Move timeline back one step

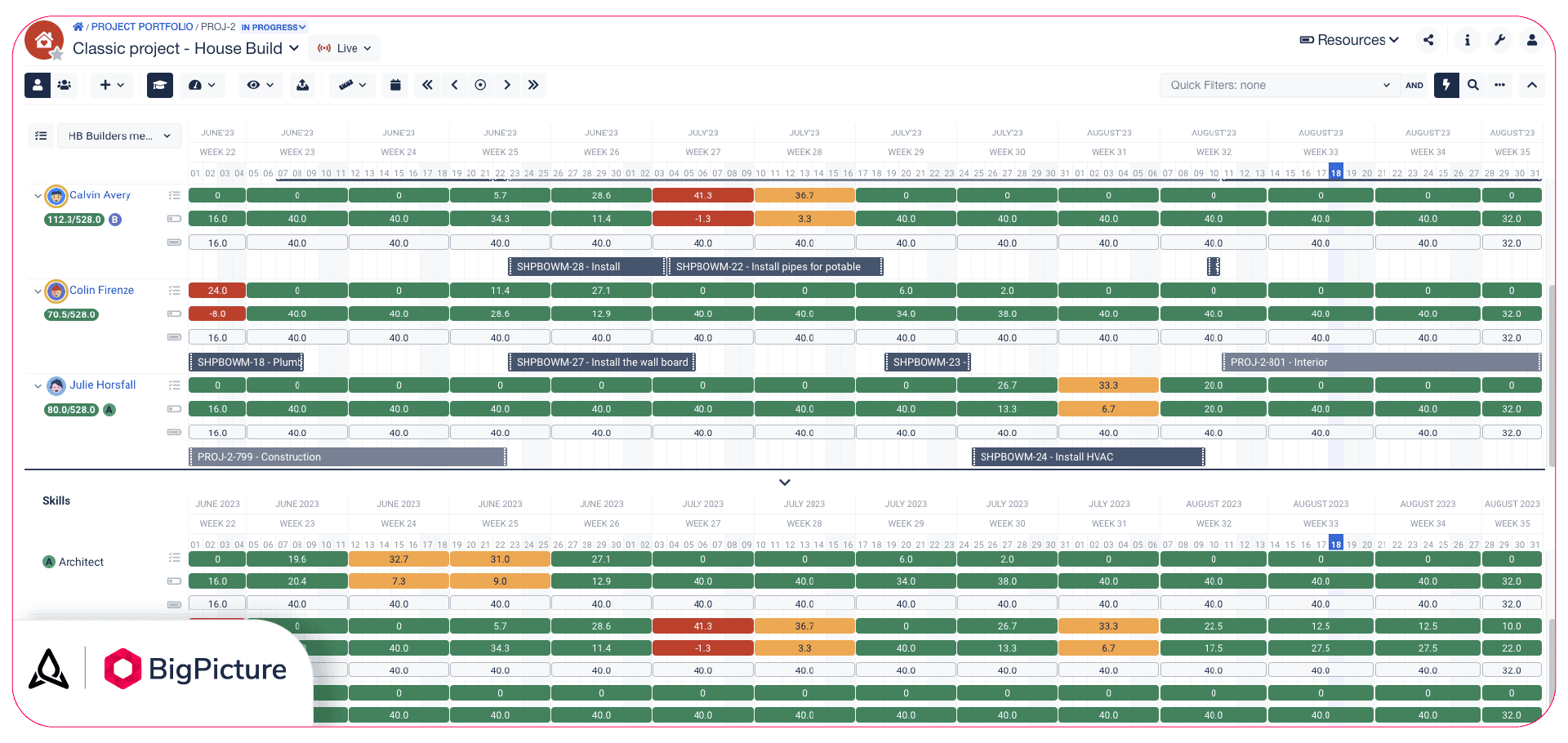[x=454, y=85]
